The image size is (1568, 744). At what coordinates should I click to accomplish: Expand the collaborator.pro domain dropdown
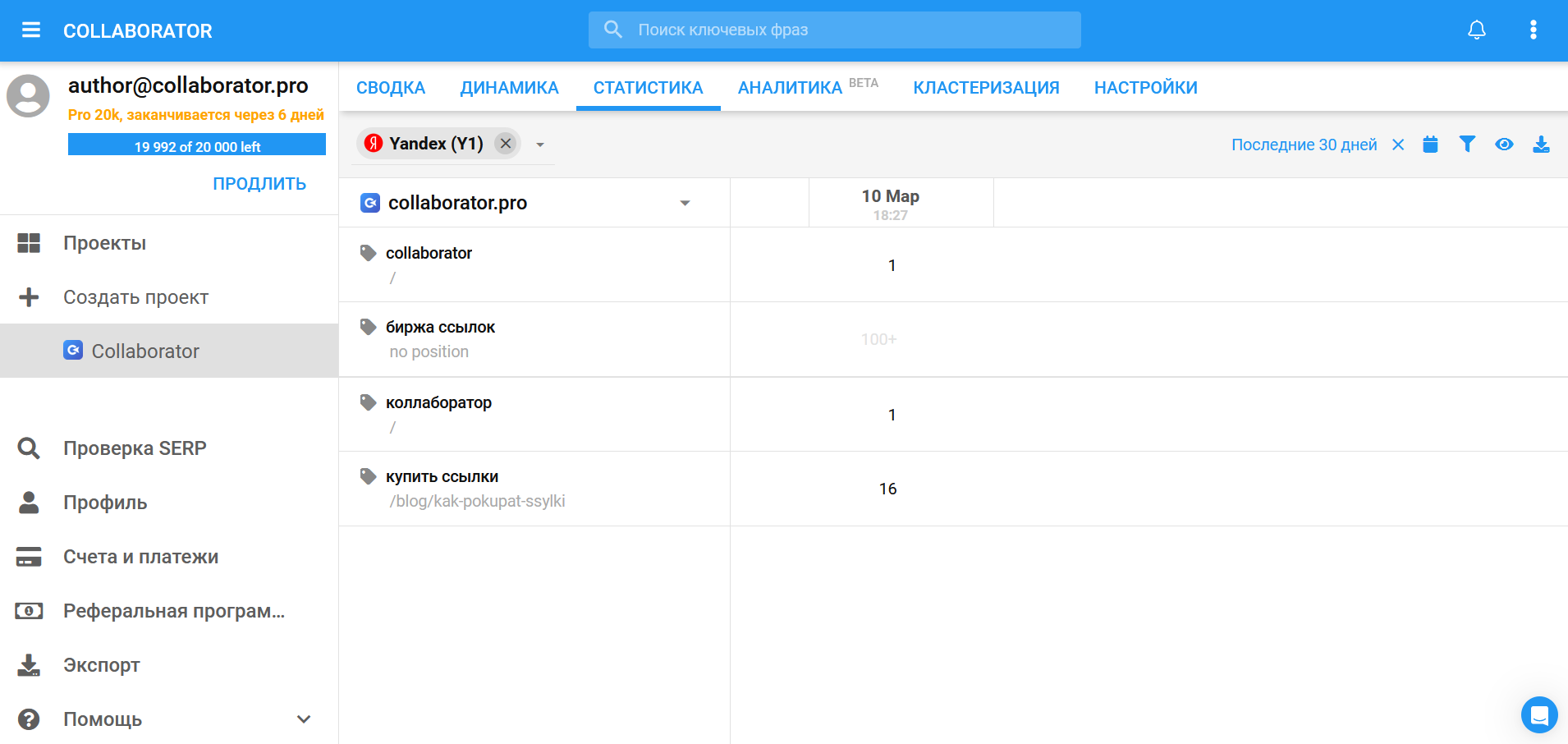[x=685, y=203]
